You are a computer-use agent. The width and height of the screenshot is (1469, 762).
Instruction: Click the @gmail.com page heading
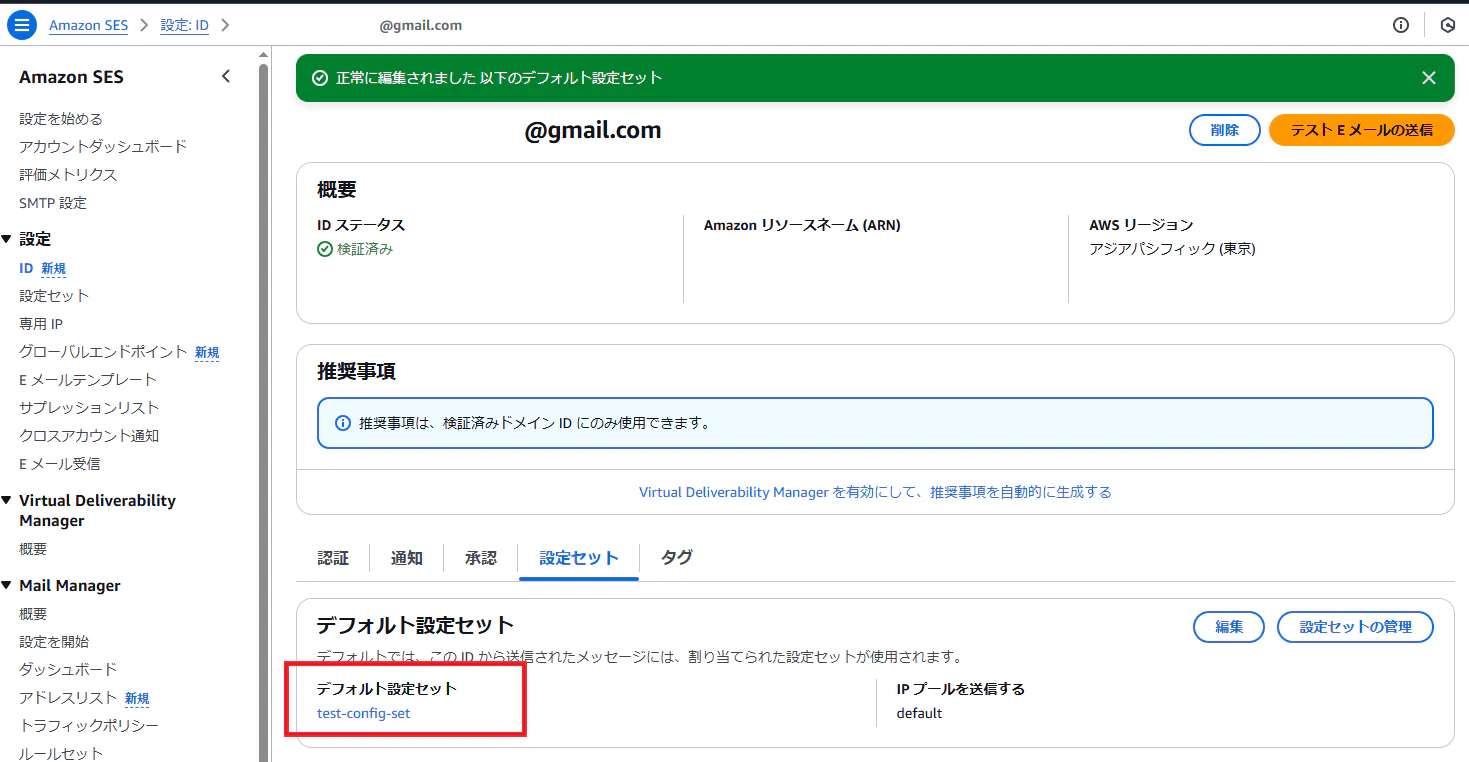[593, 131]
